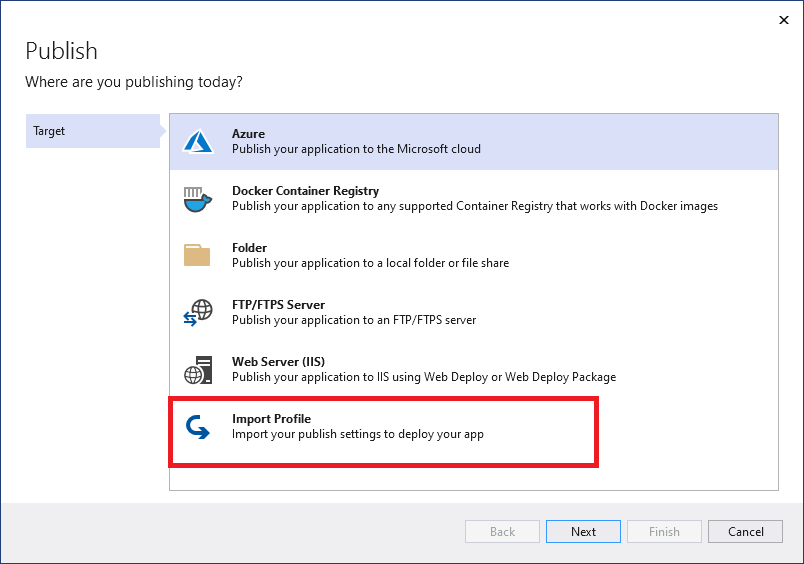Click the Azure logo icon
Image resolution: width=804 pixels, height=564 pixels.
tap(199, 142)
